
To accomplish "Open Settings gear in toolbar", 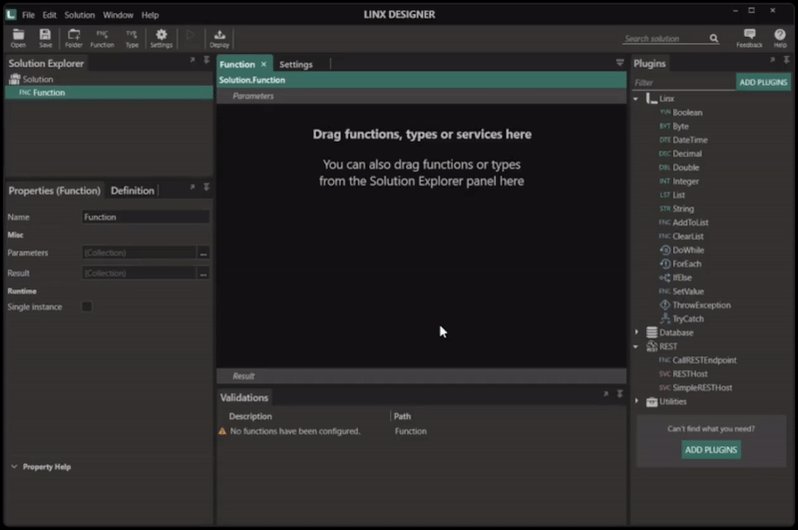I will tap(161, 38).
